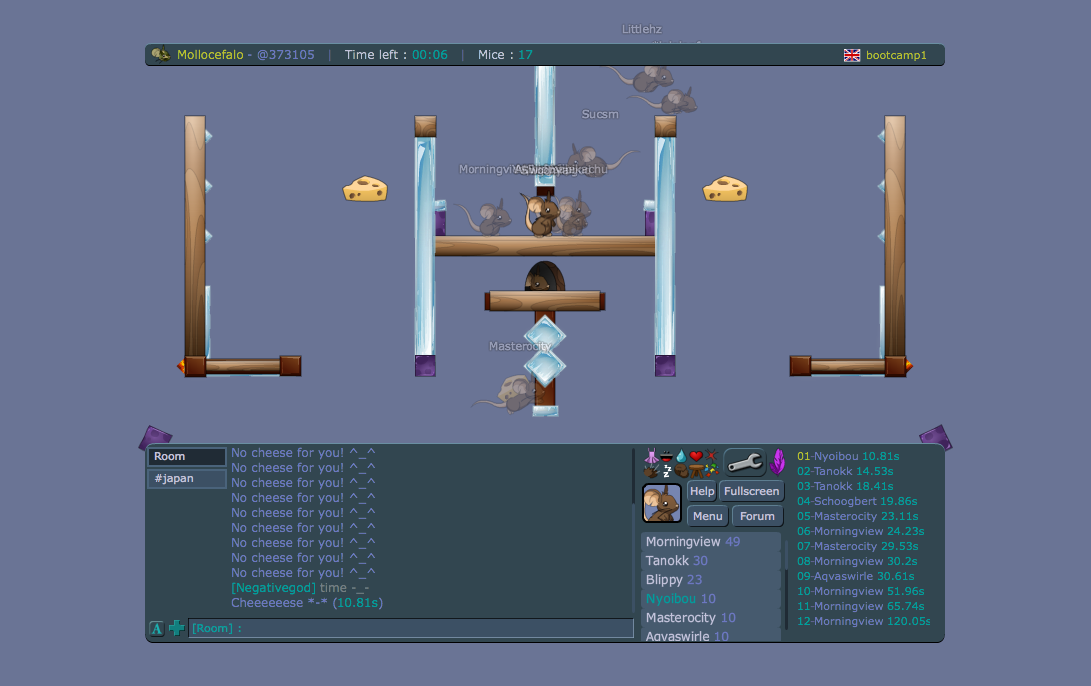
Task: Click the left cheese in the game
Action: [365, 189]
